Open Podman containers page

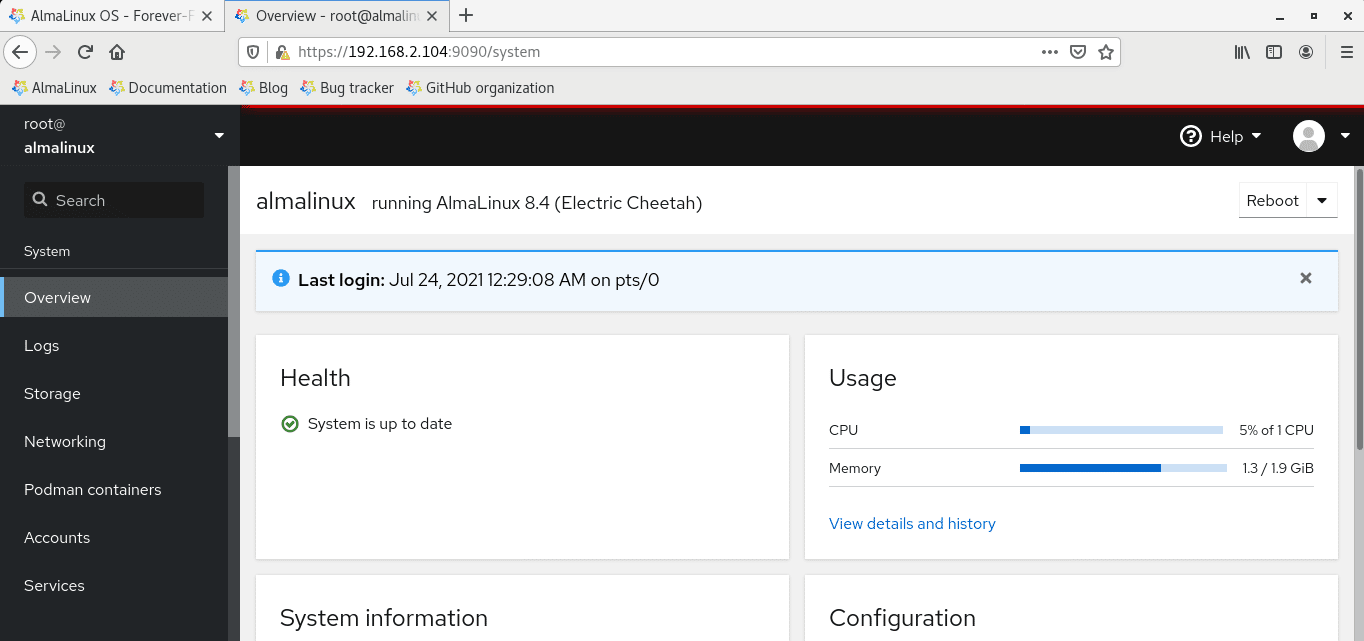coord(114,489)
